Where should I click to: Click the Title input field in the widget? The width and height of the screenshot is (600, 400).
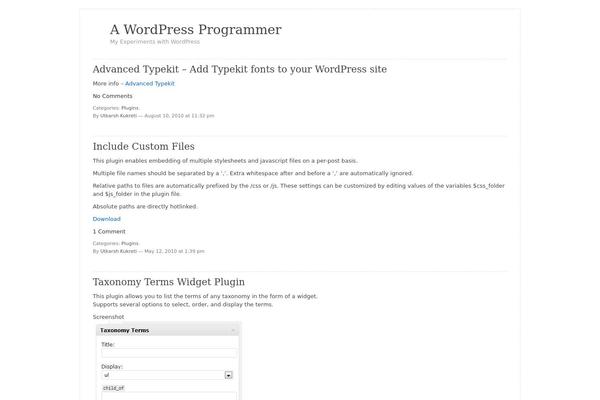point(169,353)
